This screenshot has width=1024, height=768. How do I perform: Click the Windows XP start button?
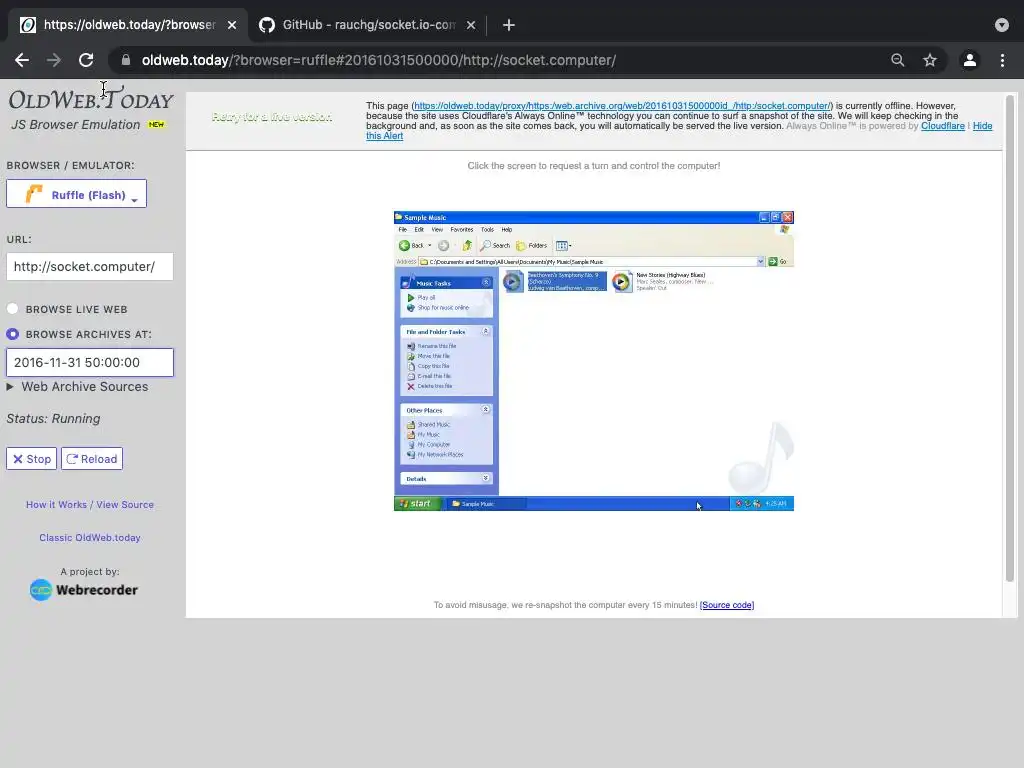(x=416, y=504)
